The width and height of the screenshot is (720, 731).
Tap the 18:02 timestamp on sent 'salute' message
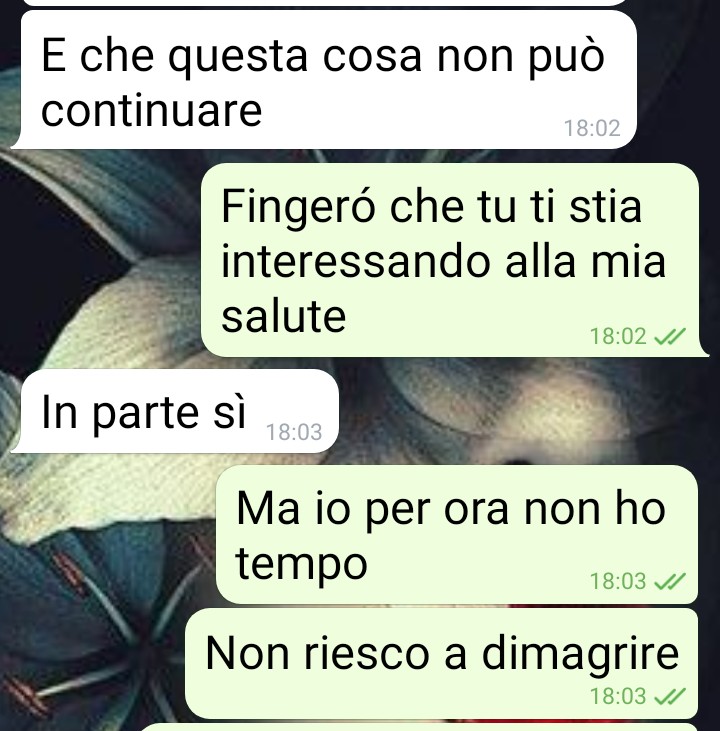[x=618, y=336]
